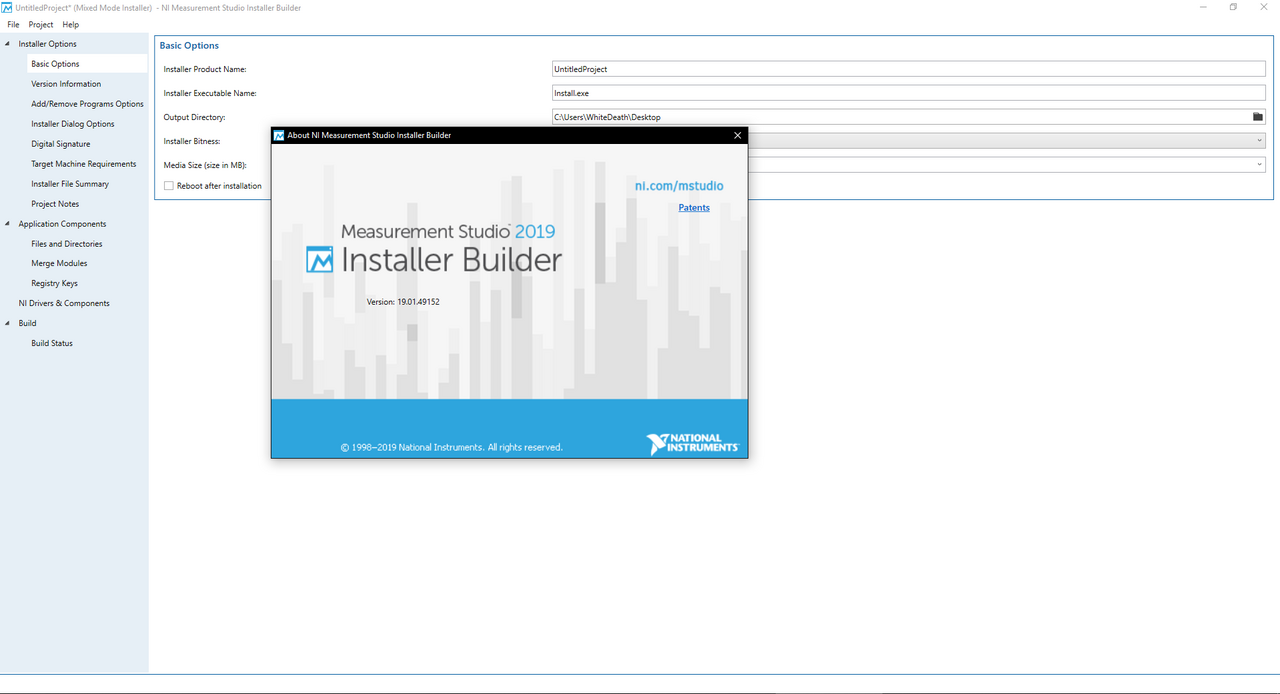Click the icon in the About dialog title bar
The width and height of the screenshot is (1280, 694).
(x=279, y=135)
